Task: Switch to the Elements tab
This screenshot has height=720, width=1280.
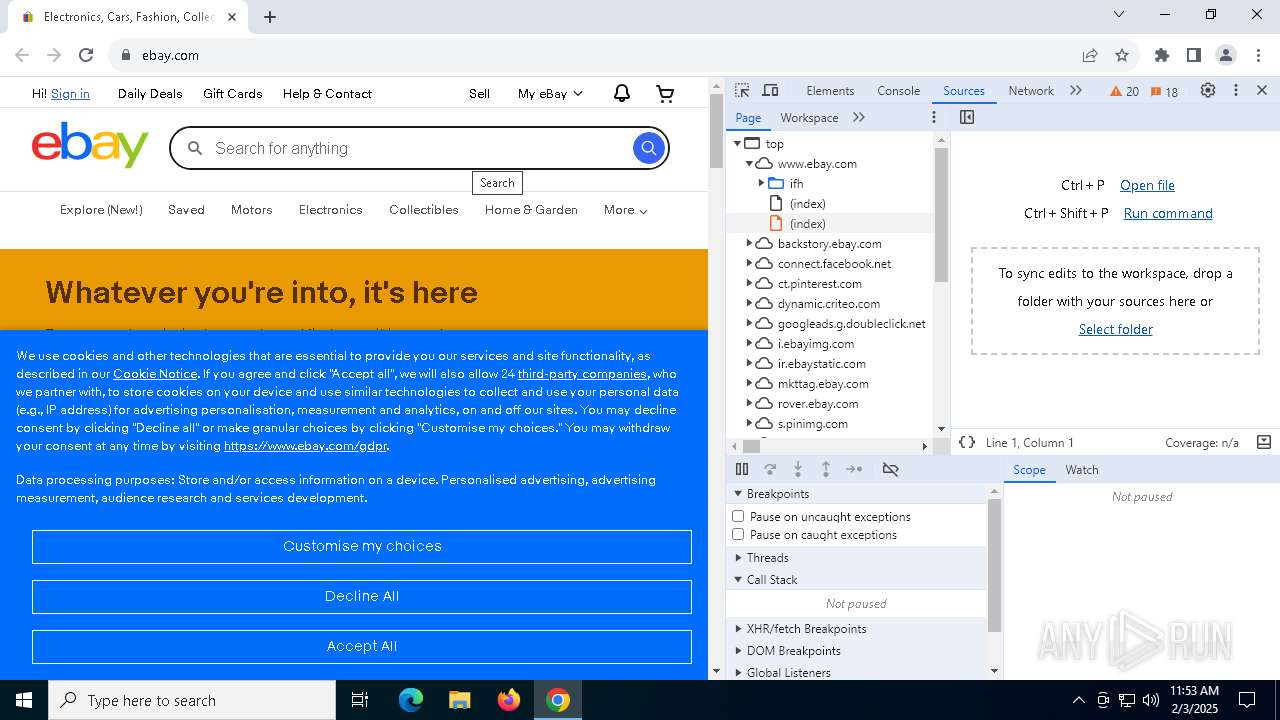Action: tap(830, 90)
